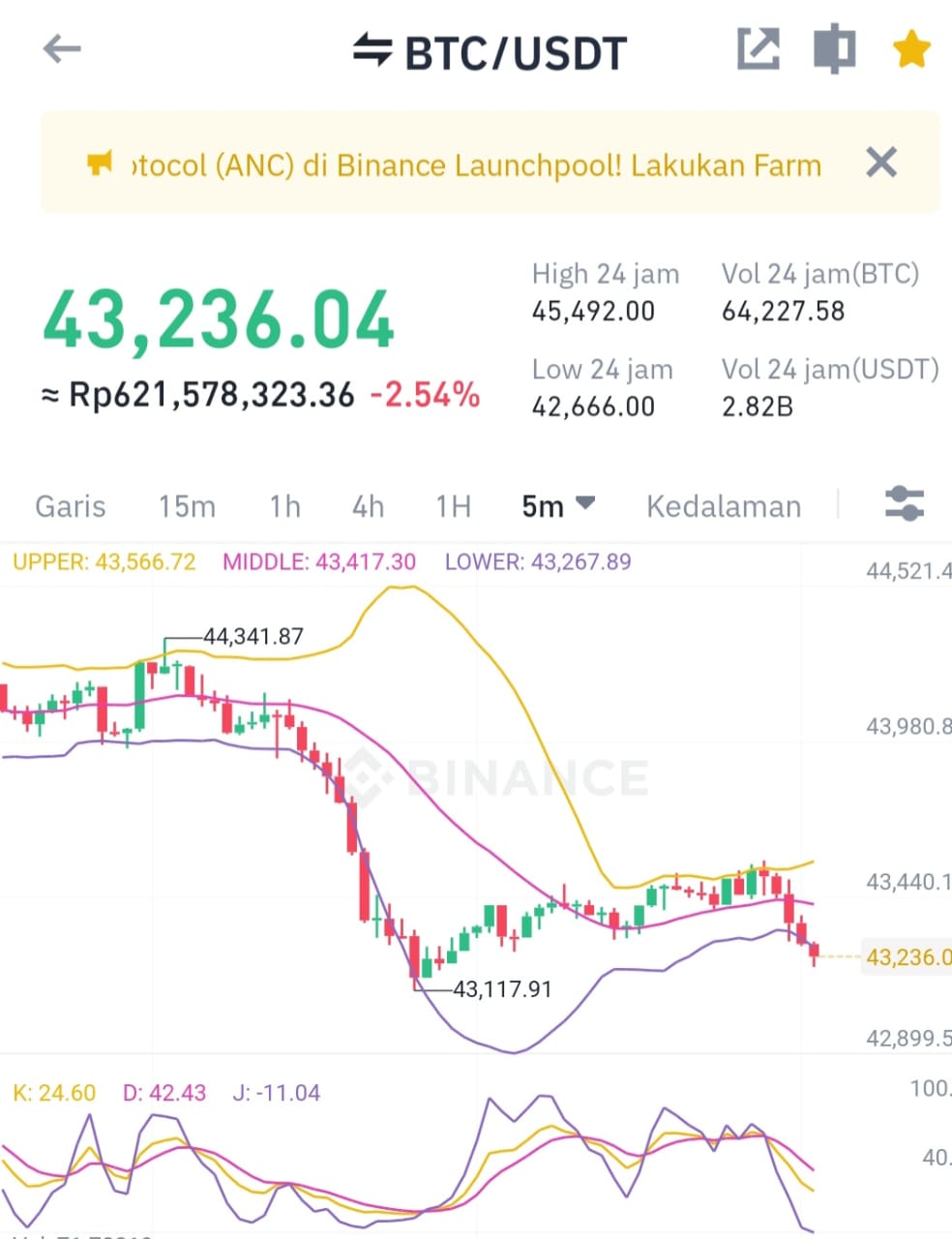Tap the -2.54% change value
Viewport: 952px width, 1239px height.
[425, 394]
